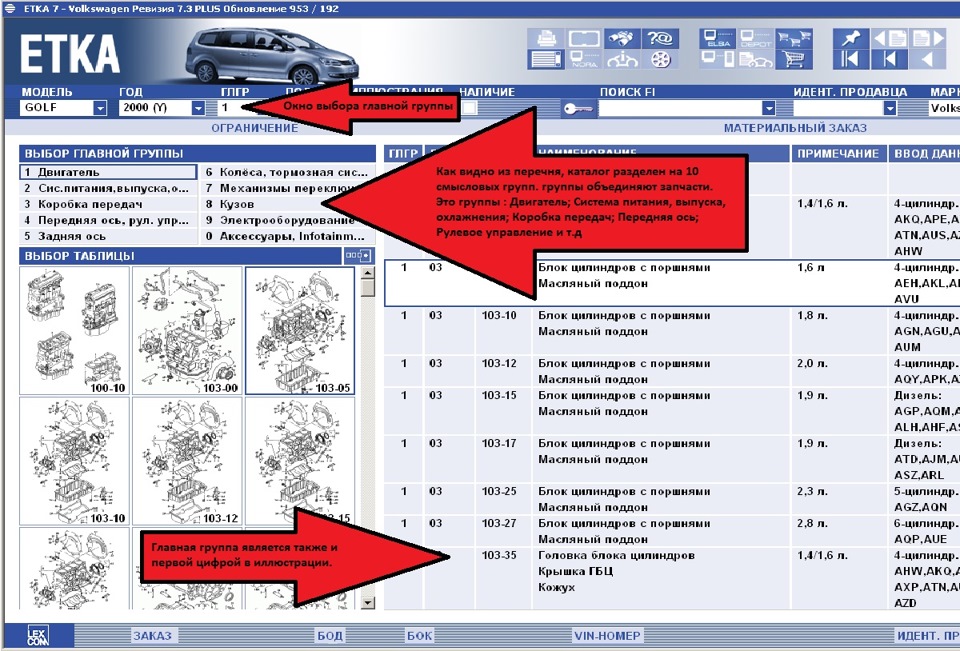This screenshot has height=651, width=960.
Task: Toggle thumbnail layout icon in ВЫБОР ТАБЛИЦЫ header
Action: pyautogui.click(x=358, y=255)
